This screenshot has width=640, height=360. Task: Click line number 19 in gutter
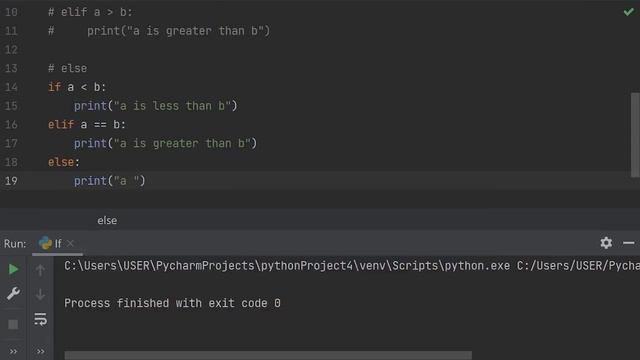pyautogui.click(x=11, y=181)
